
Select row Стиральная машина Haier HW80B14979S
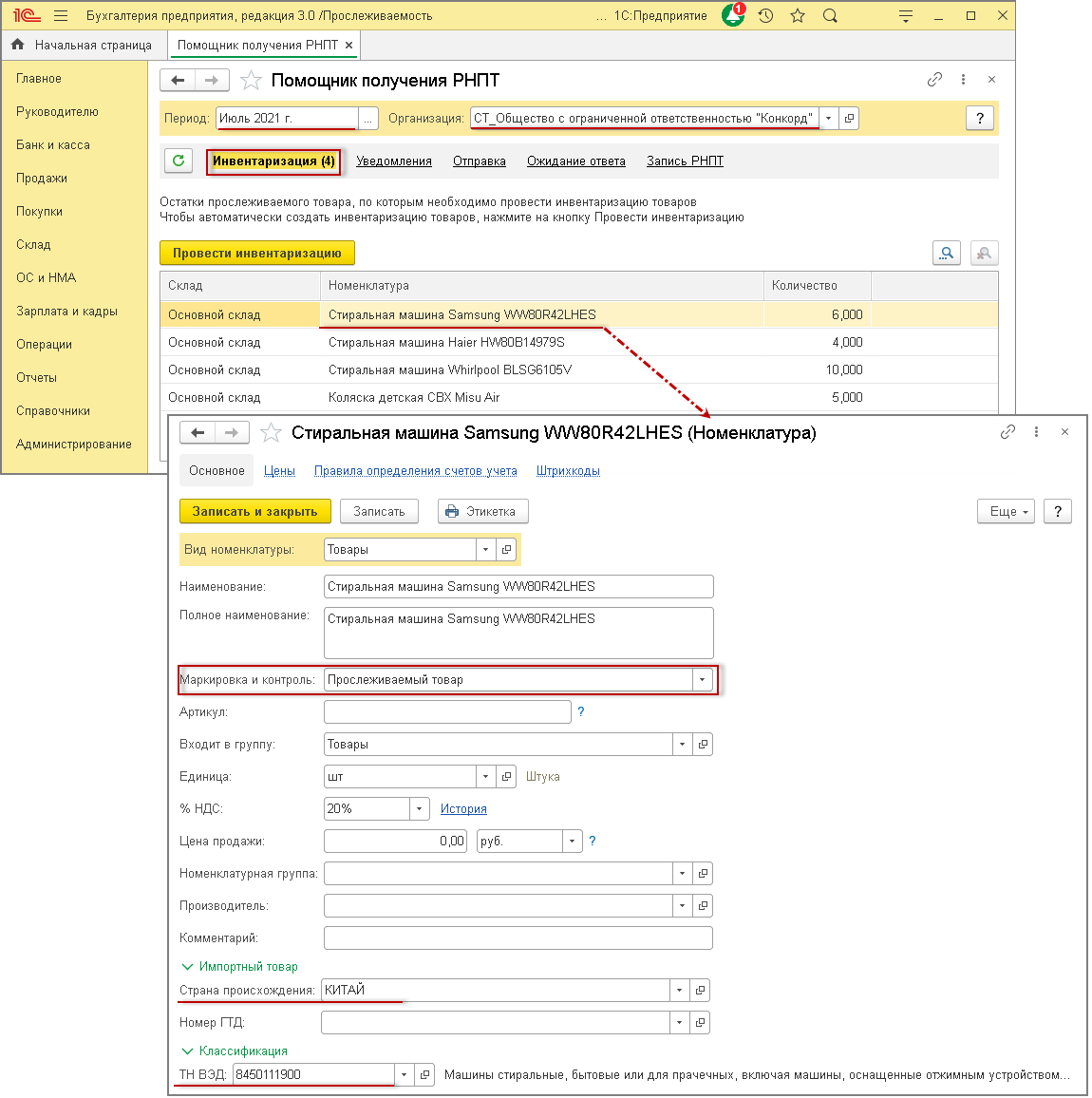[579, 343]
